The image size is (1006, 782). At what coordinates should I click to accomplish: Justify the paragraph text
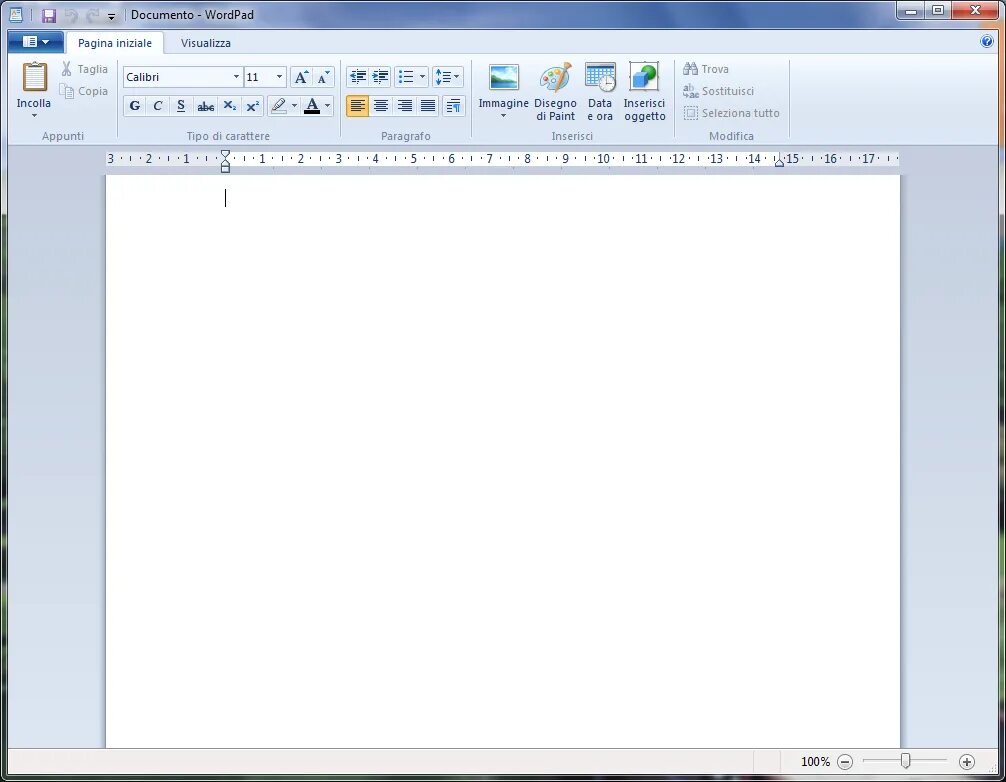coord(428,106)
